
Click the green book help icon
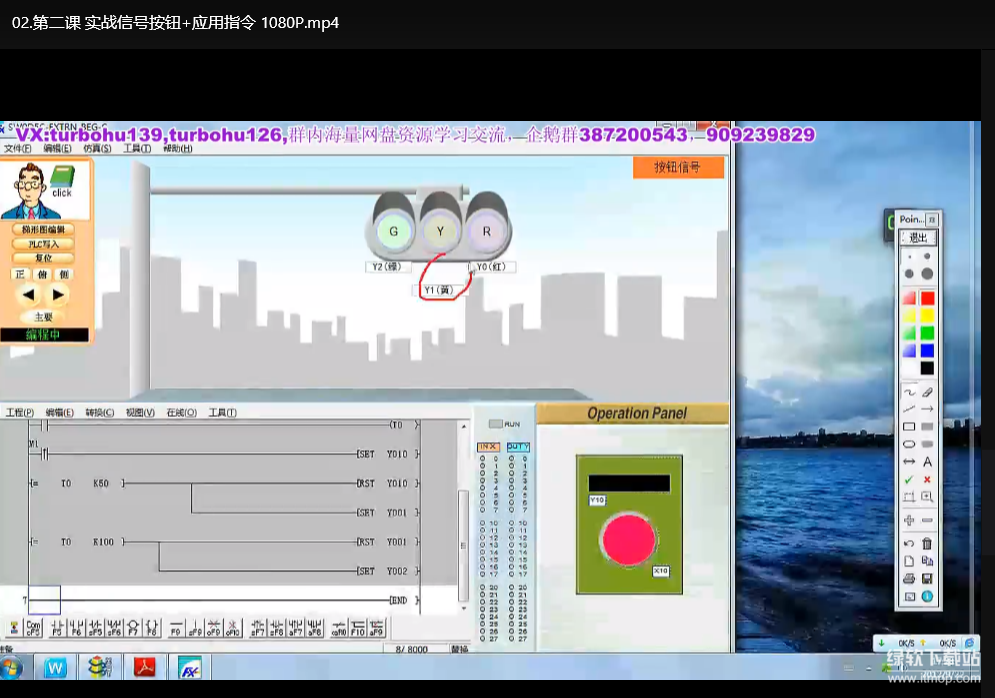tap(63, 181)
